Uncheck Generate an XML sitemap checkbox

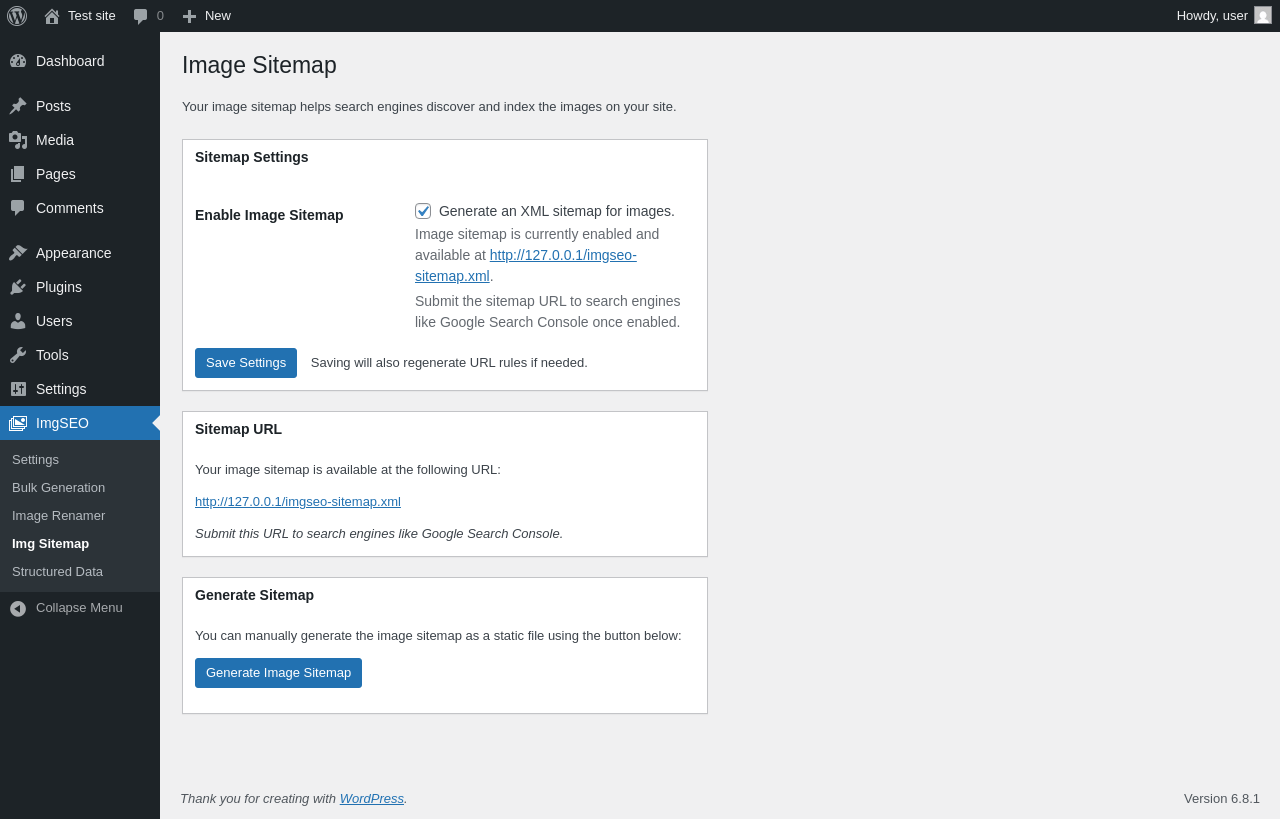tap(423, 211)
